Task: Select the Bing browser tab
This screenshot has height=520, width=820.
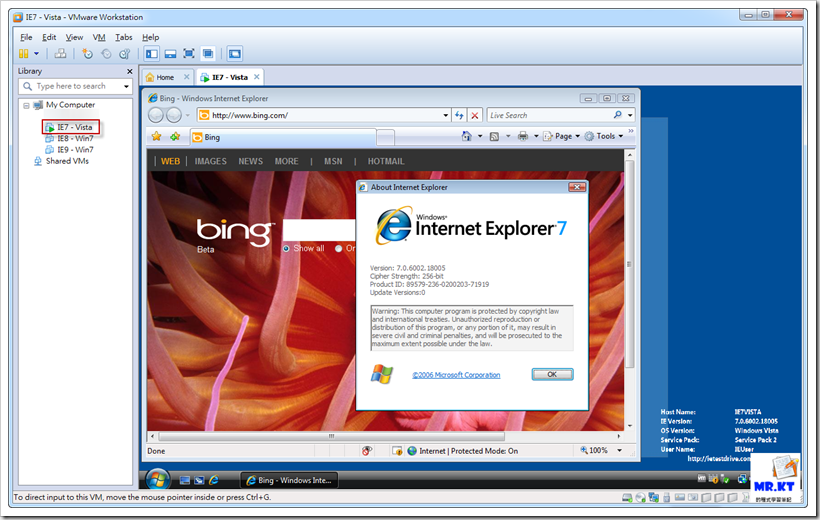Action: coord(283,137)
